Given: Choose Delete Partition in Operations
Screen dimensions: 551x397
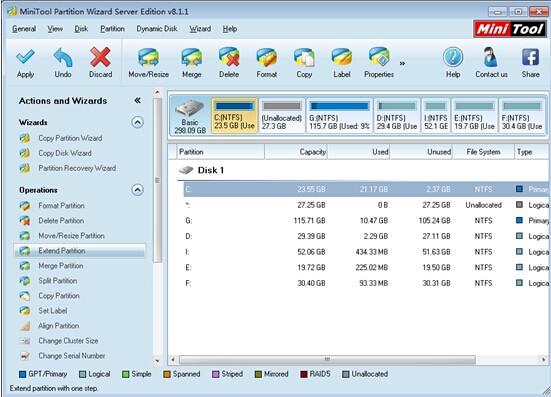Looking at the screenshot, I should pos(61,221).
